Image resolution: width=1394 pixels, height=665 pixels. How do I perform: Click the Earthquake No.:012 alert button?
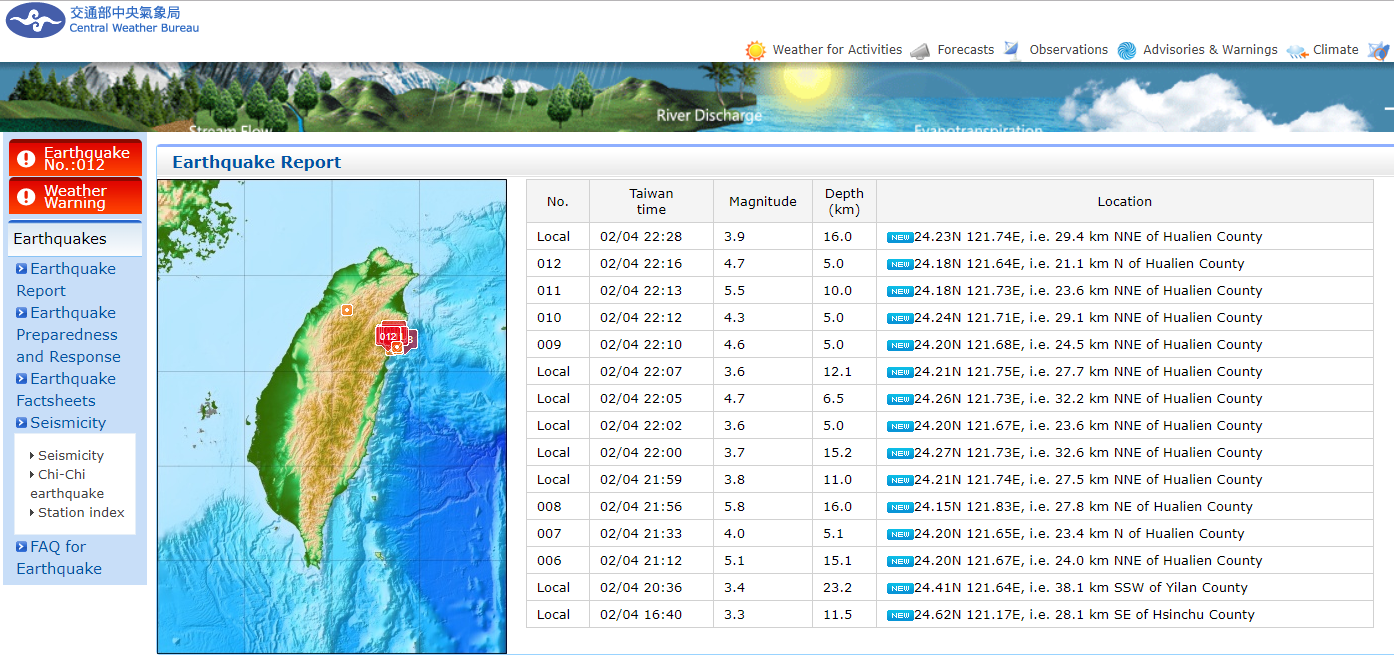click(76, 158)
